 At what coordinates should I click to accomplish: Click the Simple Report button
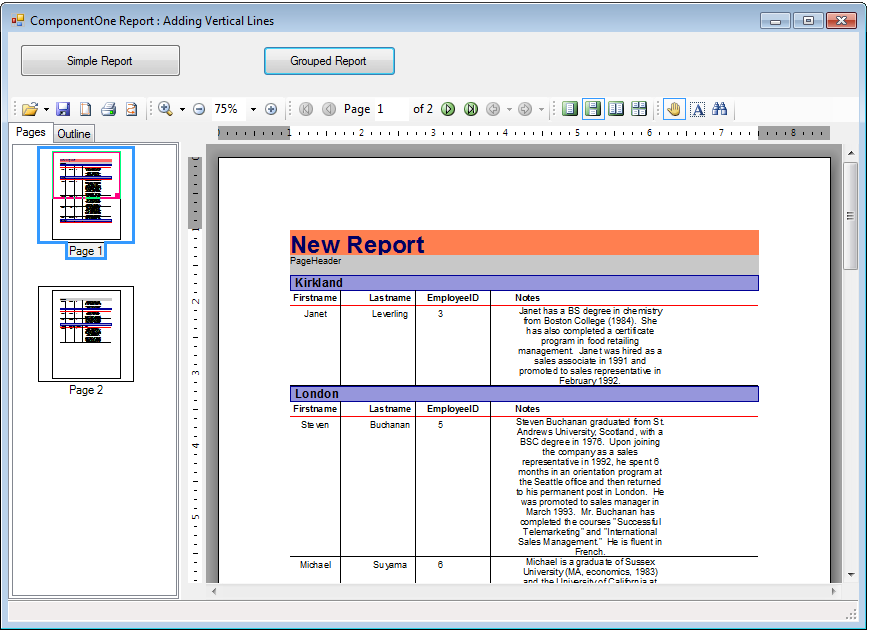[100, 61]
